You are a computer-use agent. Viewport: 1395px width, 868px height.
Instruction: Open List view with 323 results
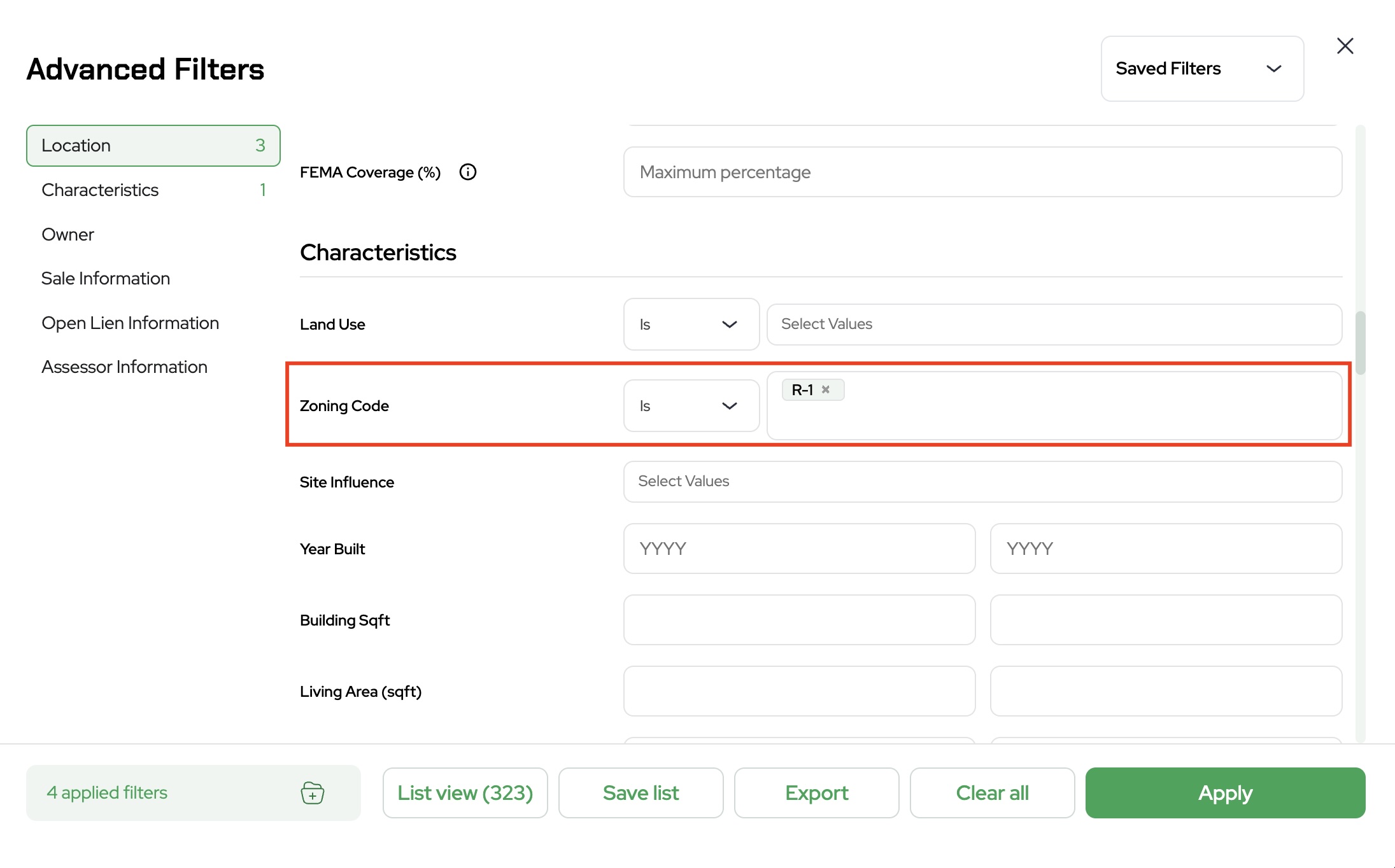pyautogui.click(x=465, y=793)
